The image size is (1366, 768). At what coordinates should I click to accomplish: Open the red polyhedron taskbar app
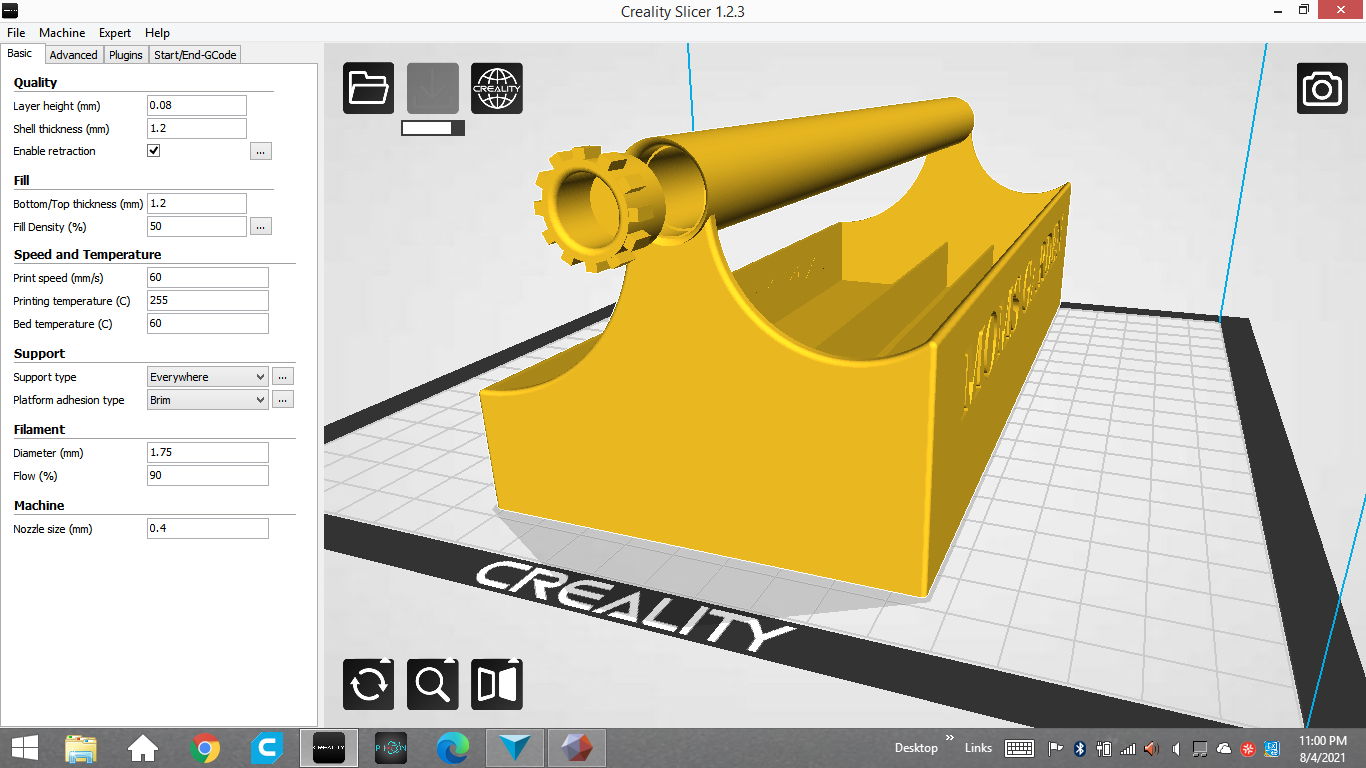pos(577,748)
